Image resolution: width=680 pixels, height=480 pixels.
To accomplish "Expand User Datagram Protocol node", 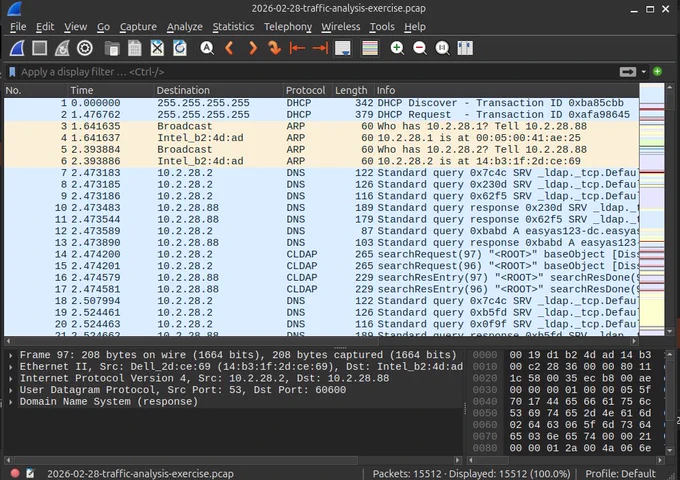I will (x=10, y=390).
